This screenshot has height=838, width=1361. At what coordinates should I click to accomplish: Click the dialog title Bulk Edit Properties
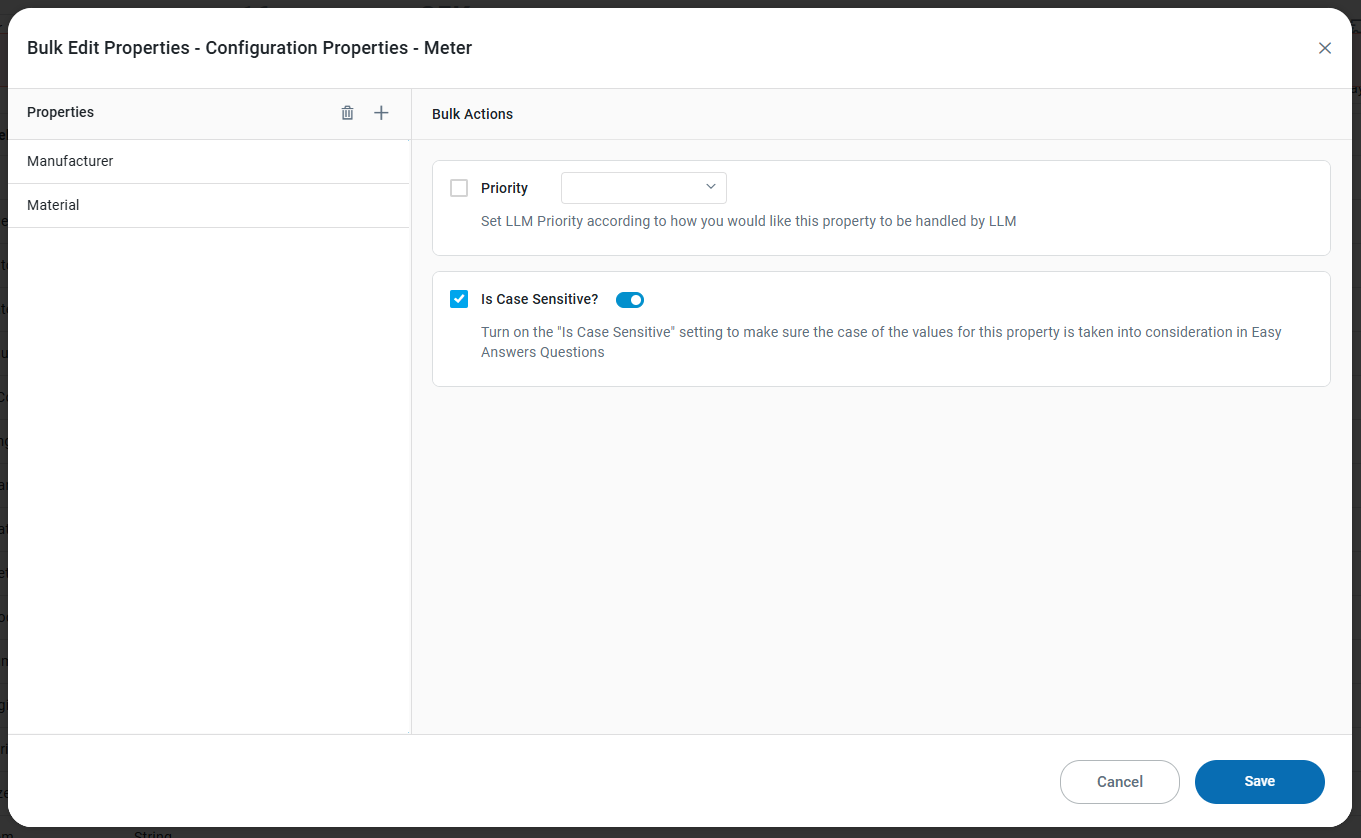(249, 48)
